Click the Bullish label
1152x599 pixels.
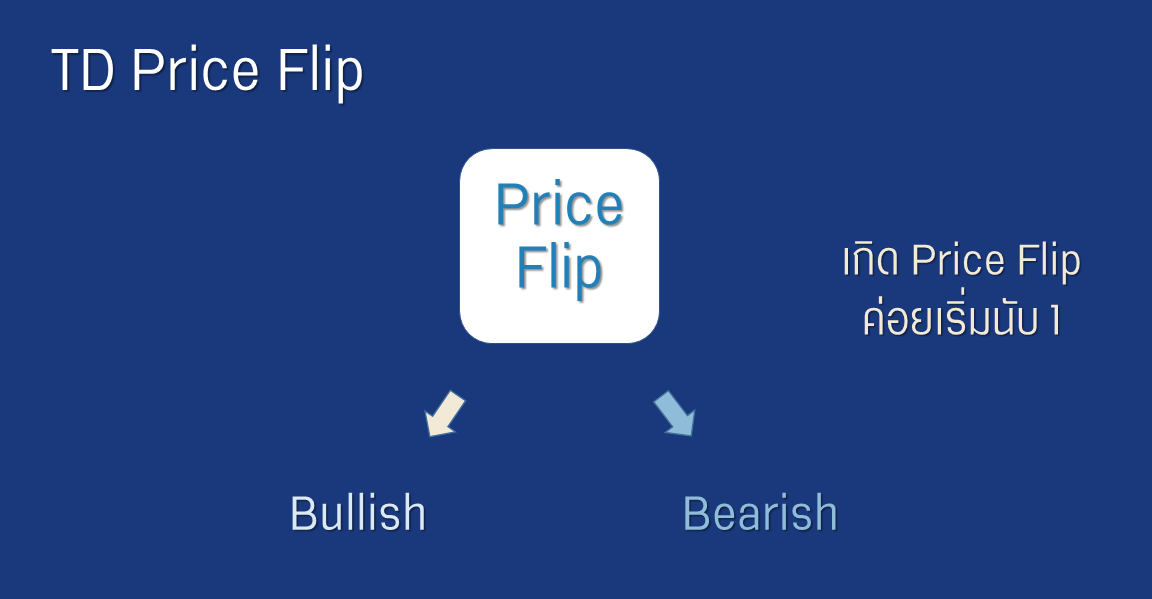pos(358,513)
